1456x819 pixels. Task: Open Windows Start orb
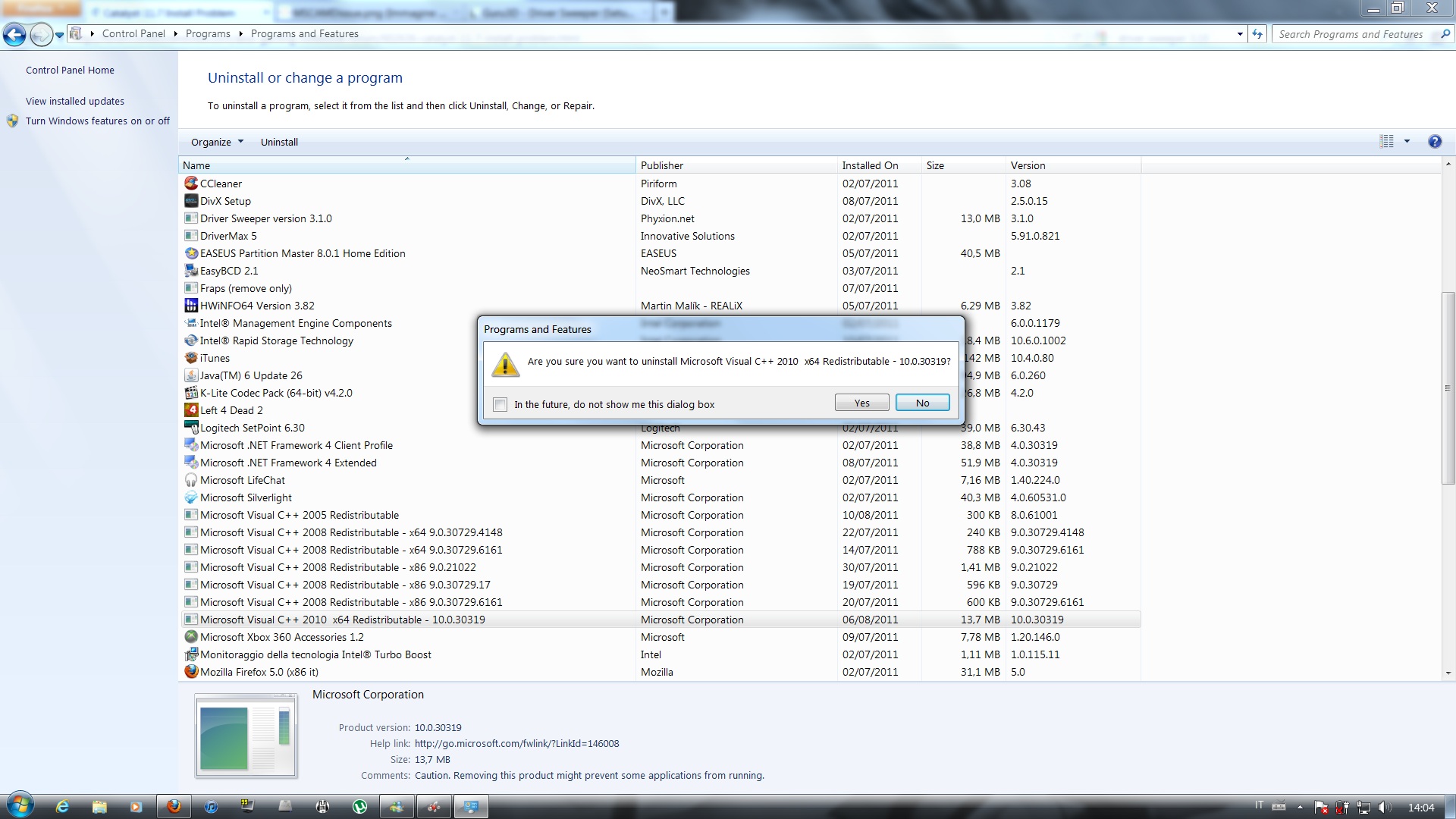(x=20, y=805)
